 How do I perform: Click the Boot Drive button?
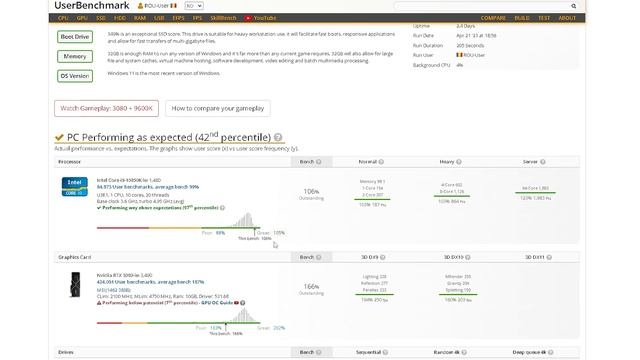(x=75, y=37)
